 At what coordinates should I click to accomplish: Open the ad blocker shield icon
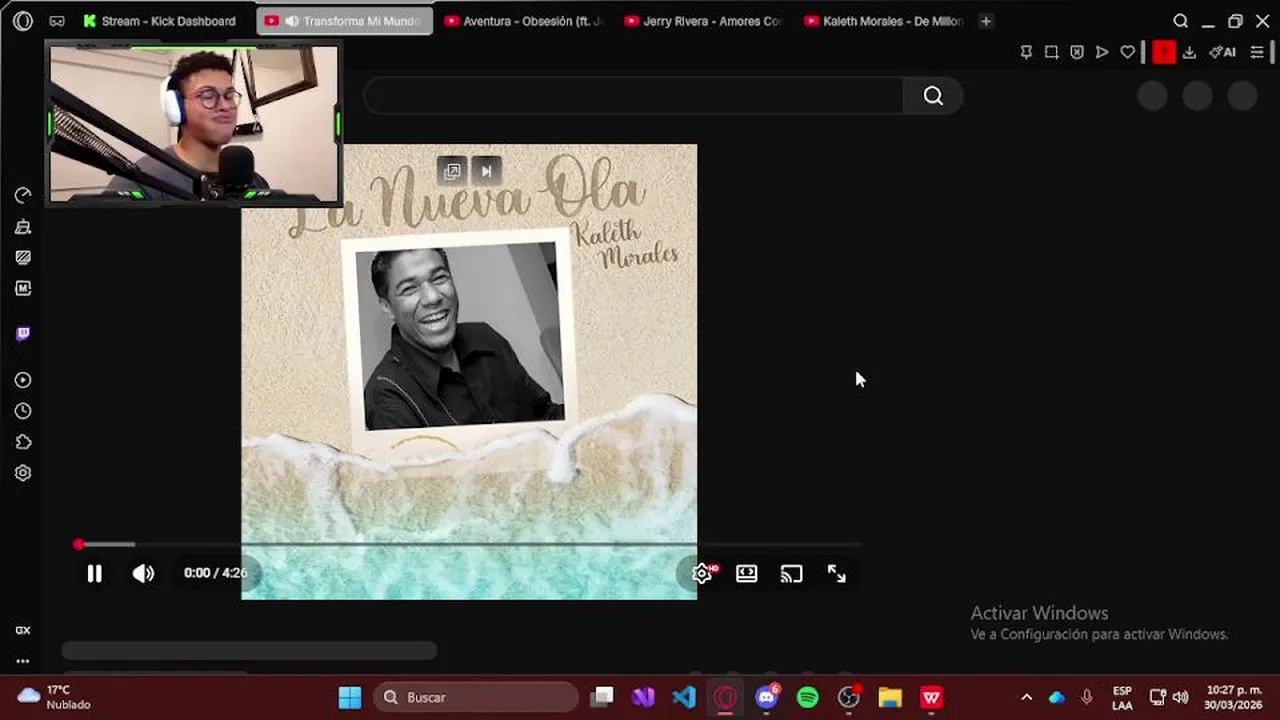tap(1077, 52)
